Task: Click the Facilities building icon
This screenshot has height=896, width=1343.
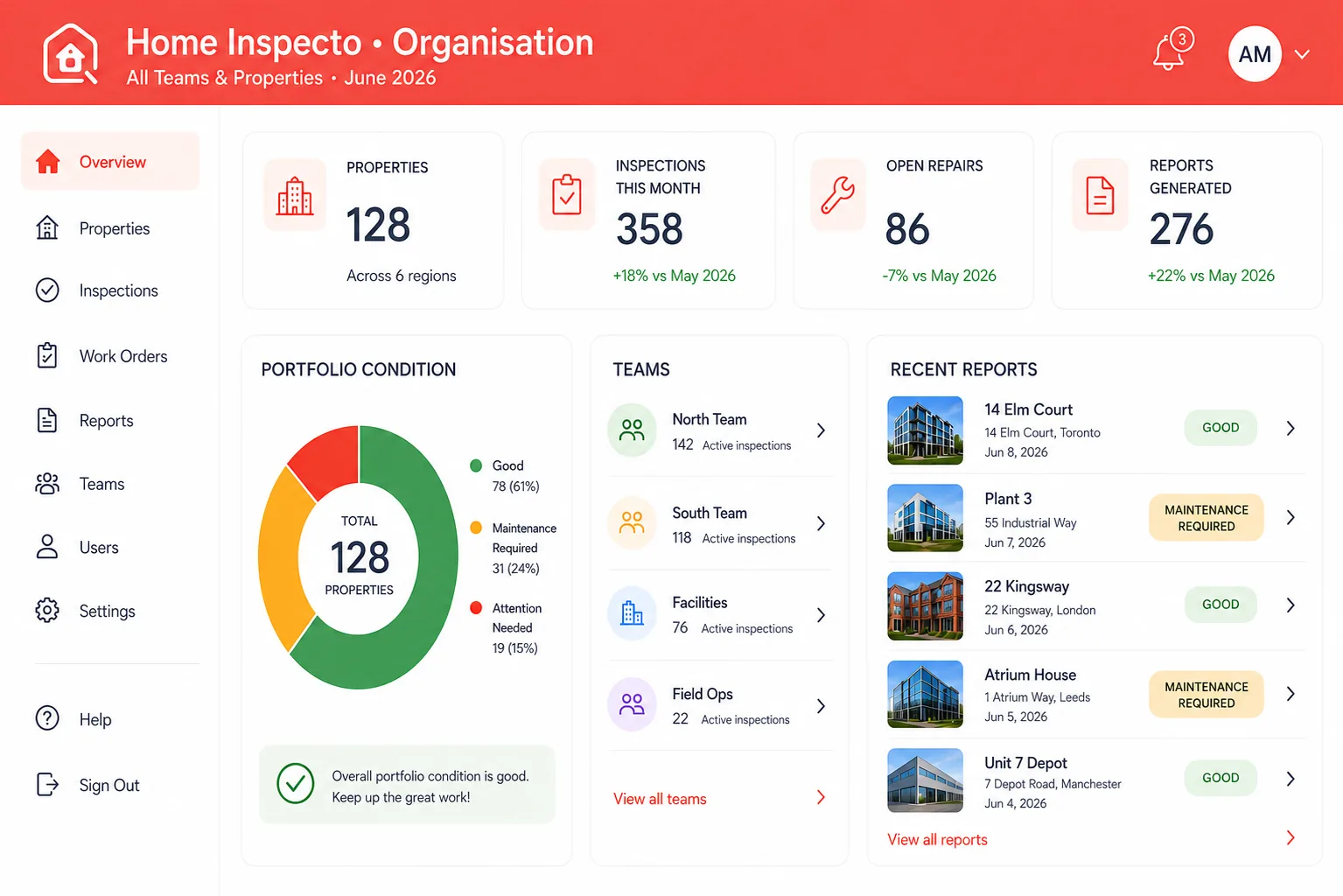Action: 632,613
